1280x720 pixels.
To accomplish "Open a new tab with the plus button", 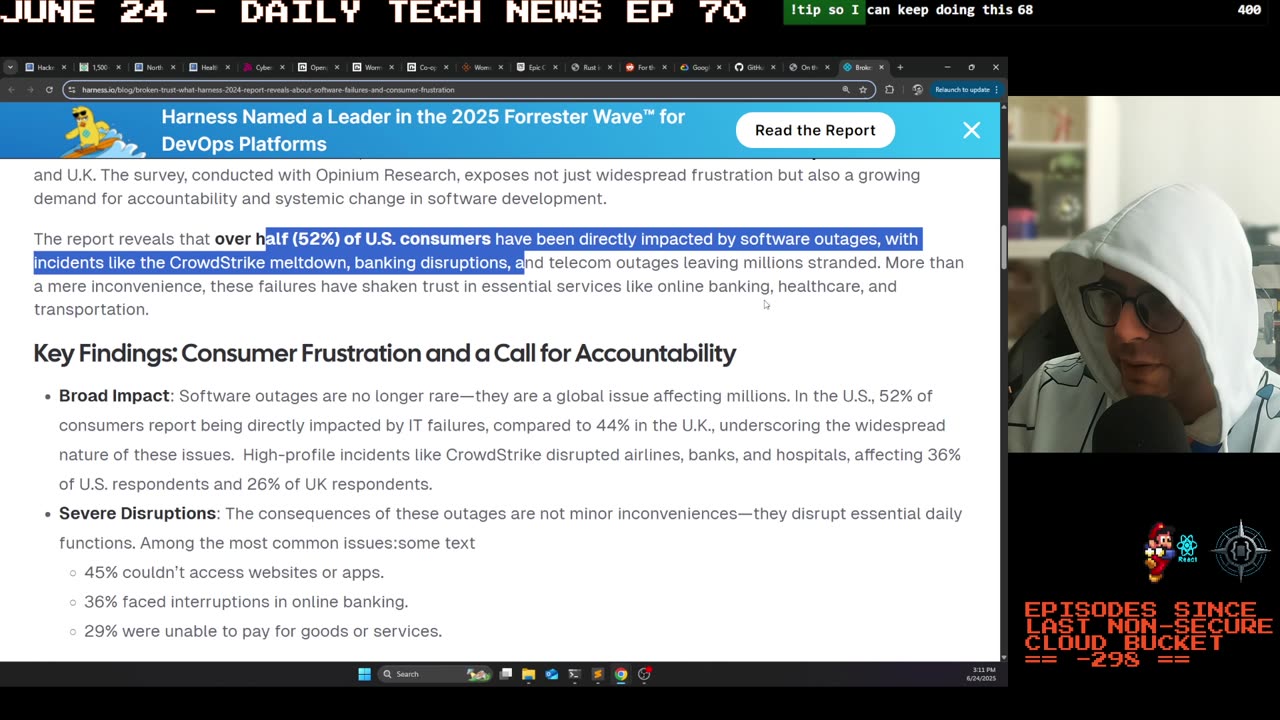I will click(900, 67).
